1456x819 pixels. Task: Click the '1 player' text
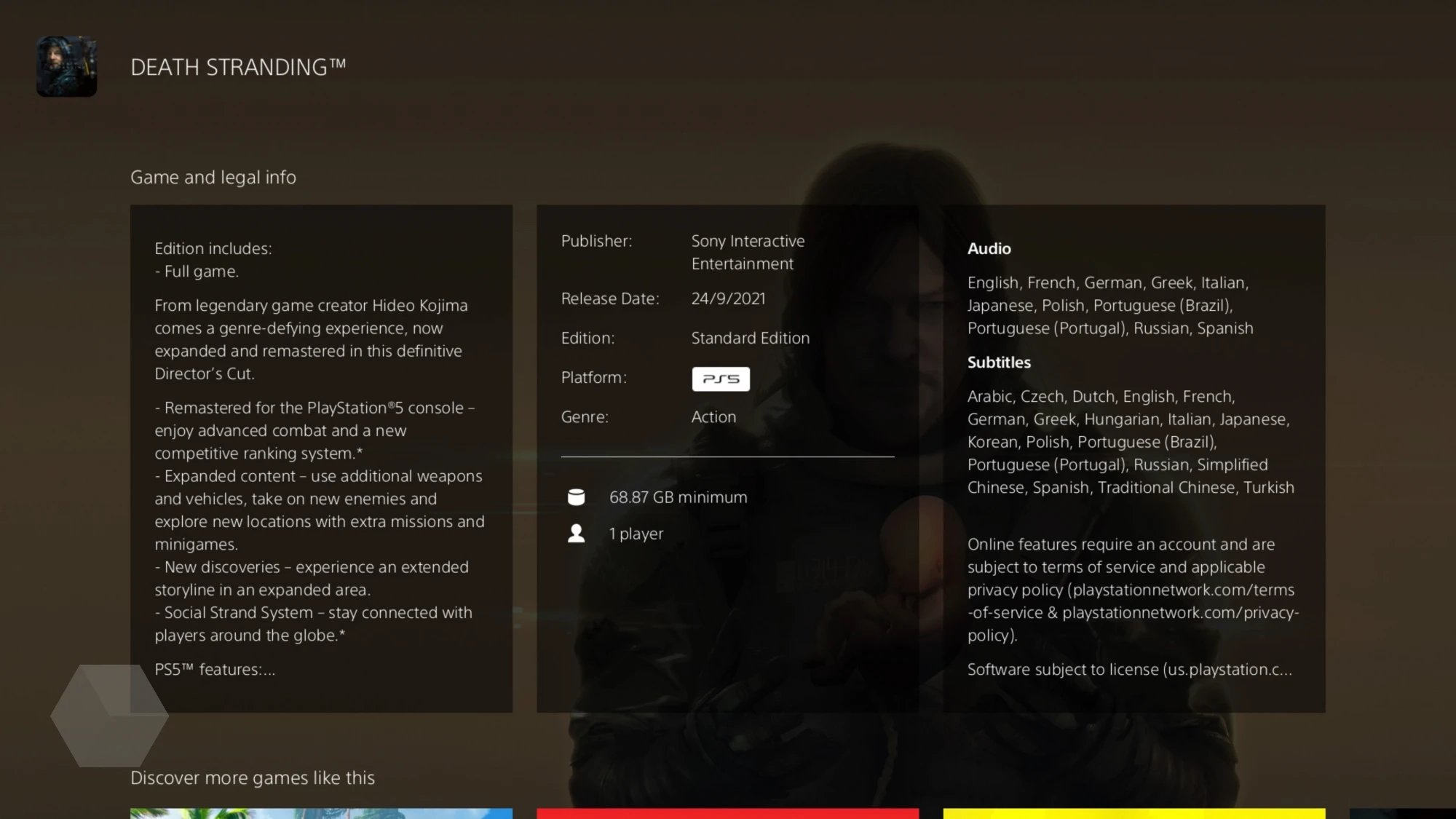pos(636,534)
